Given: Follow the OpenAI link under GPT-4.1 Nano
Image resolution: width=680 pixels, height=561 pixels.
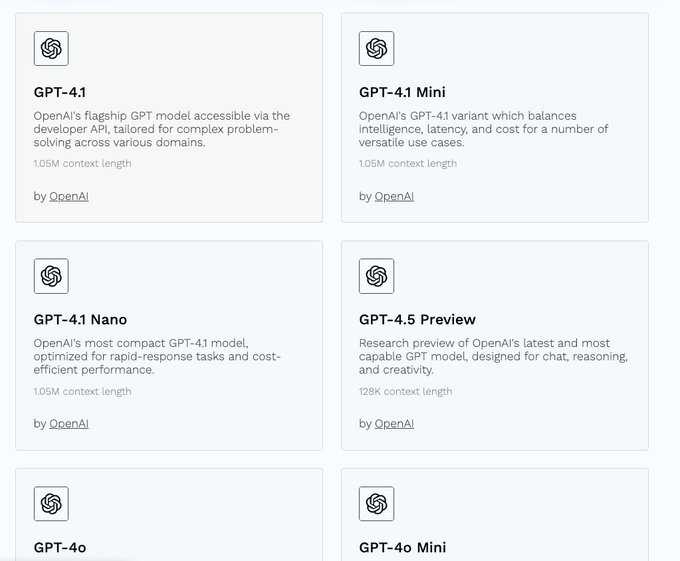Looking at the screenshot, I should (x=69, y=424).
